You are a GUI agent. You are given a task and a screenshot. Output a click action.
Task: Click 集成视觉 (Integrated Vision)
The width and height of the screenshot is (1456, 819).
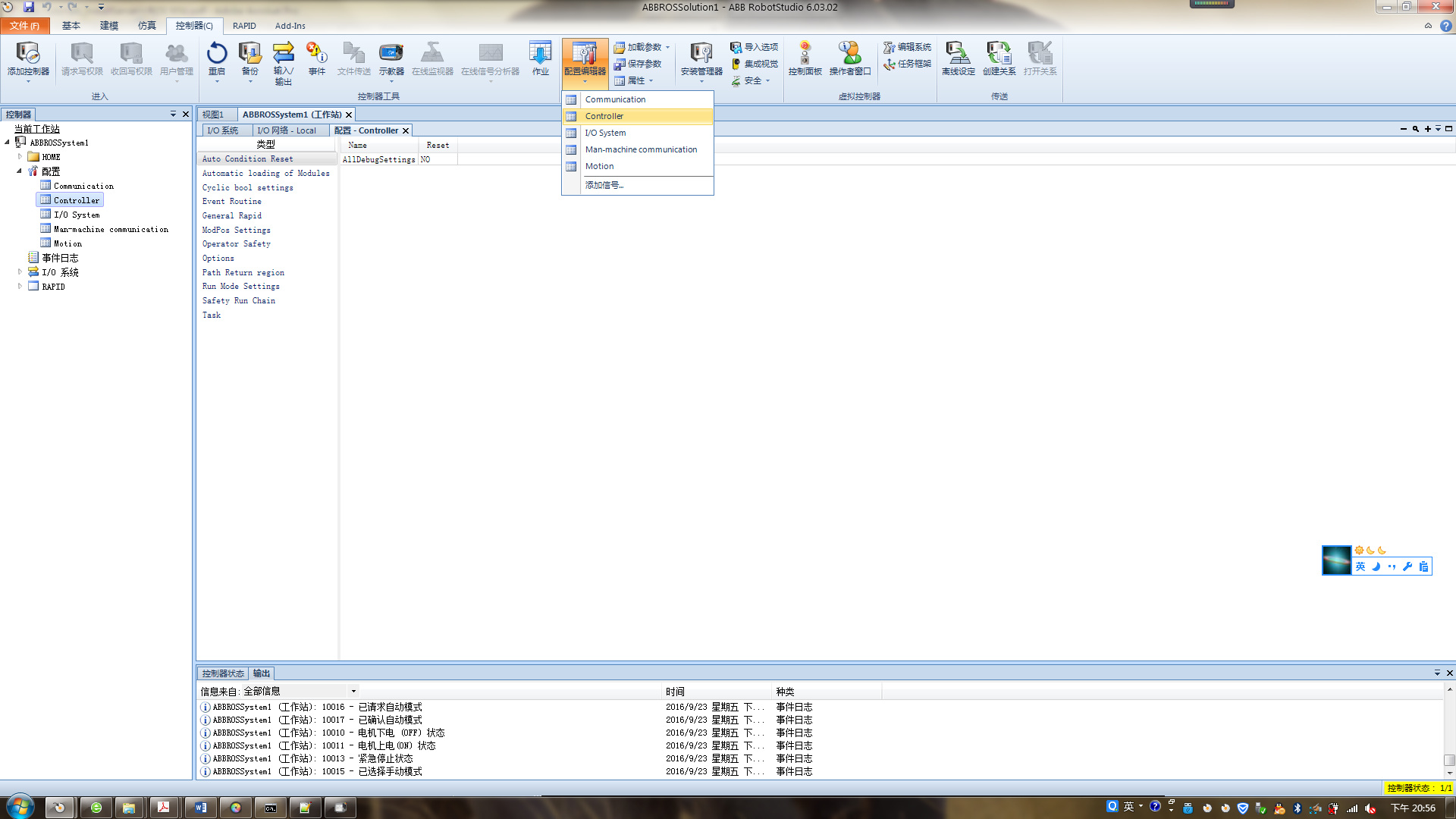(754, 64)
